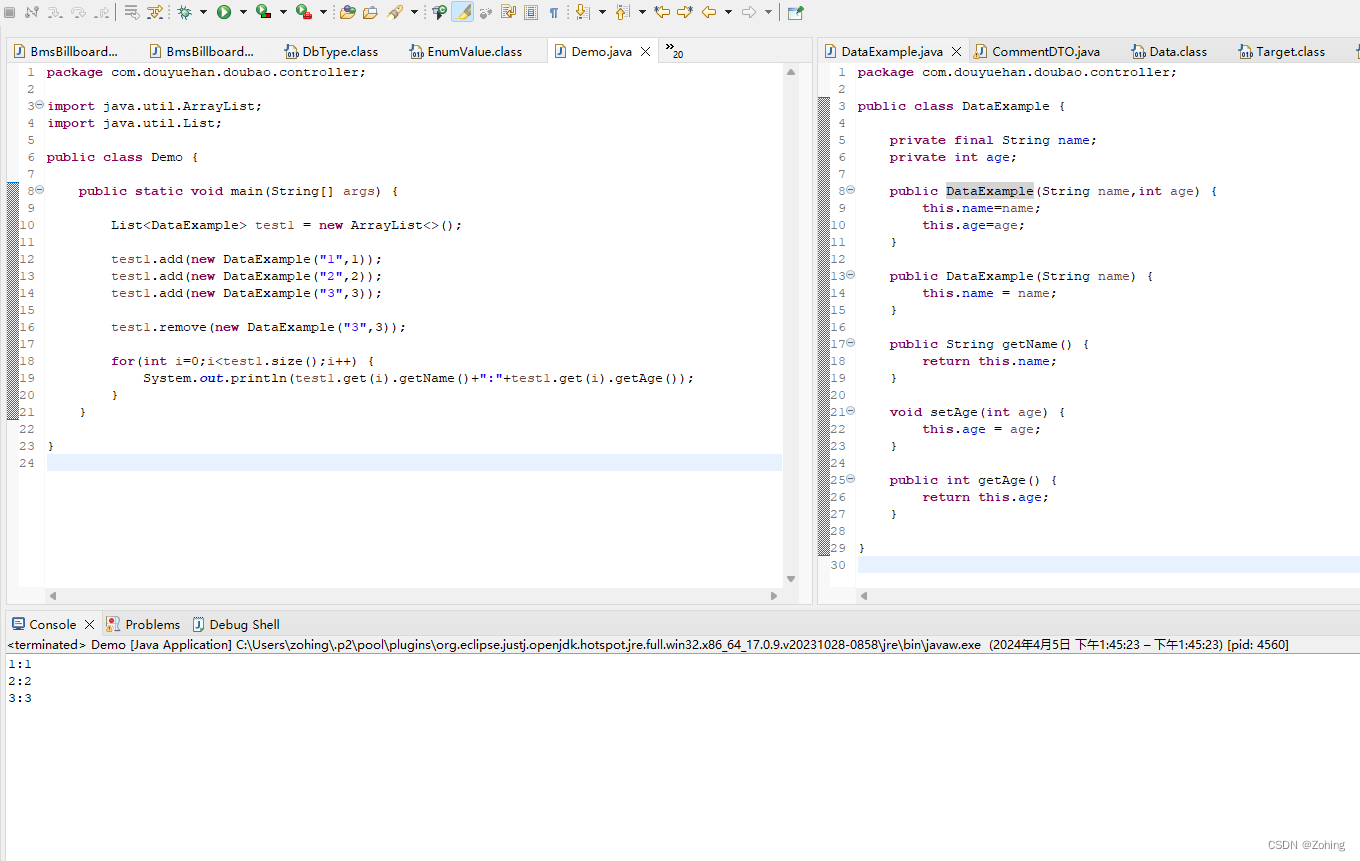
Task: Open the Coverage icon dropdown arrow
Action: click(x=283, y=12)
